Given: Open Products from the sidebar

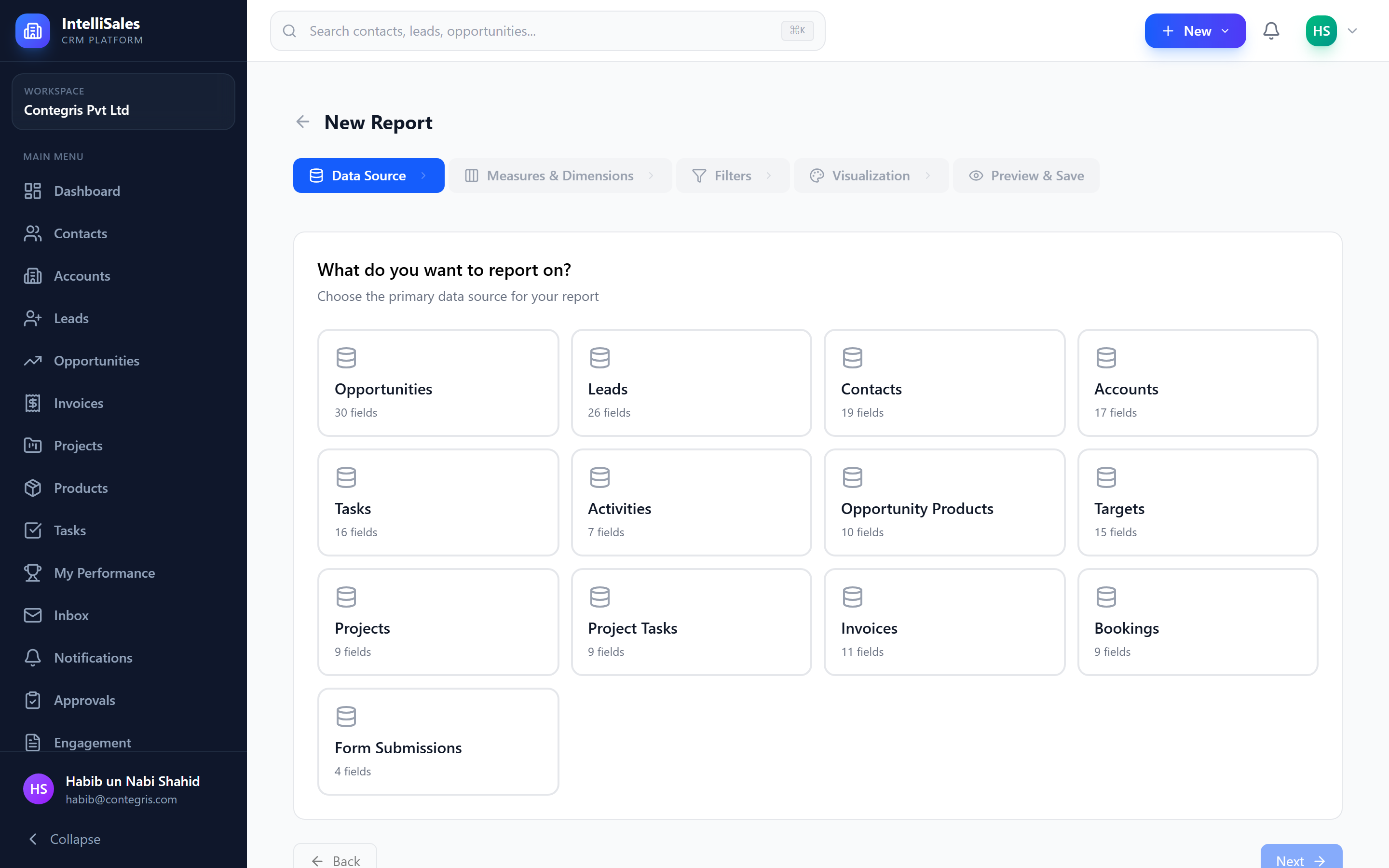Looking at the screenshot, I should [x=123, y=488].
